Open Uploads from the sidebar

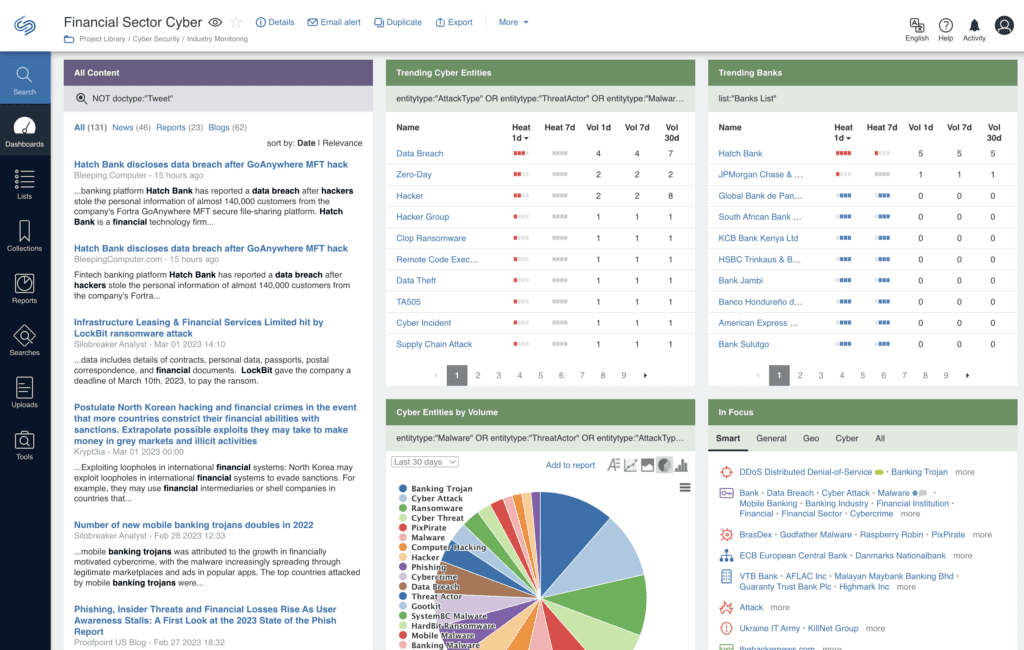click(x=25, y=393)
